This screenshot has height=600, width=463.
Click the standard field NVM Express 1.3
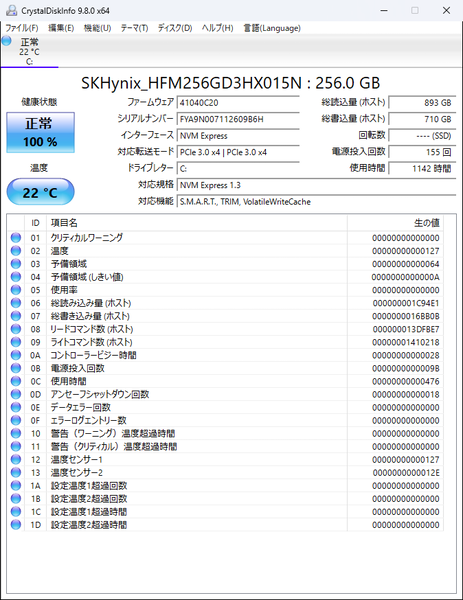point(316,185)
